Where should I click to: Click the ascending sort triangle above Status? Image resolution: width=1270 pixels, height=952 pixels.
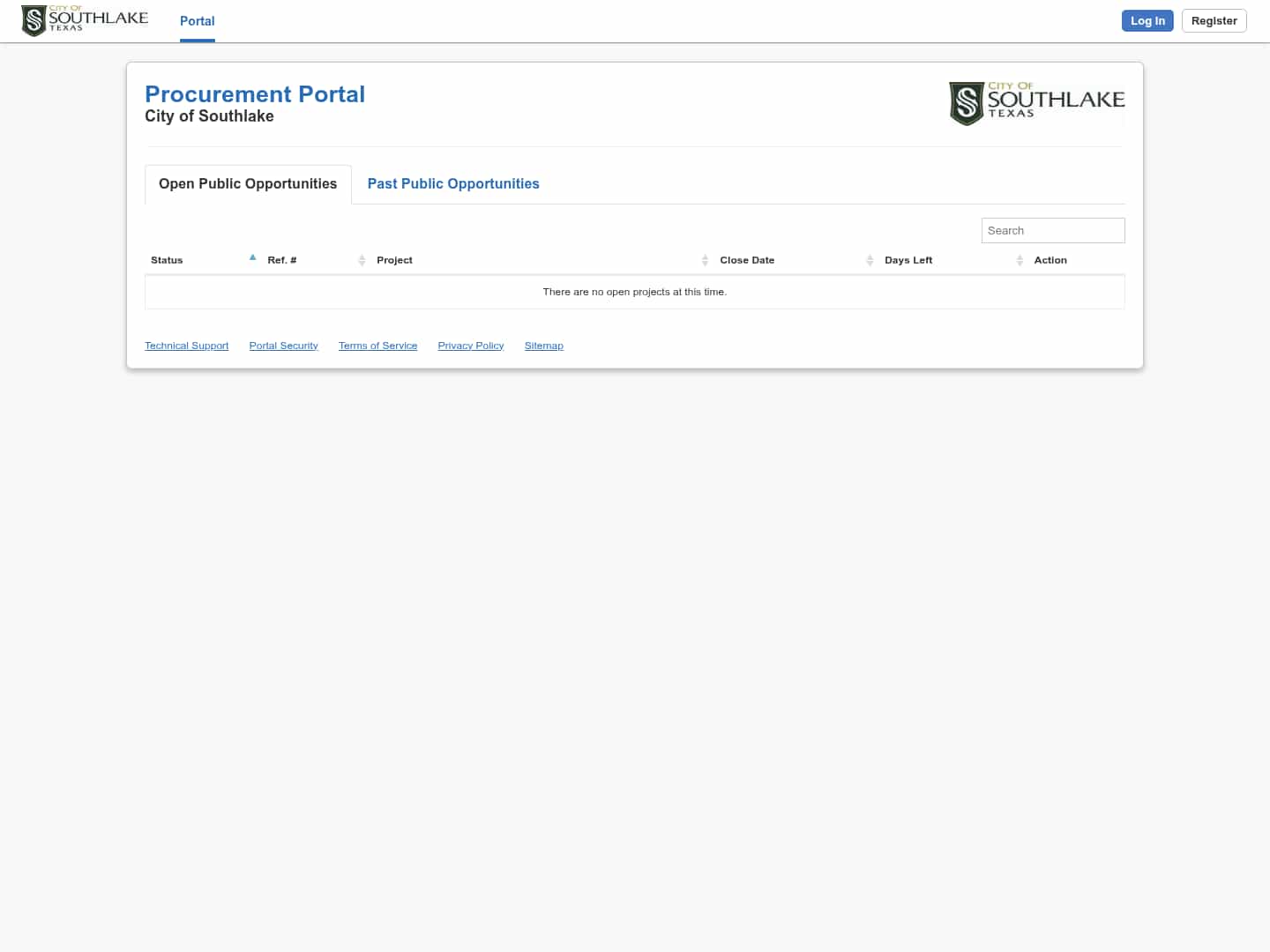252,257
